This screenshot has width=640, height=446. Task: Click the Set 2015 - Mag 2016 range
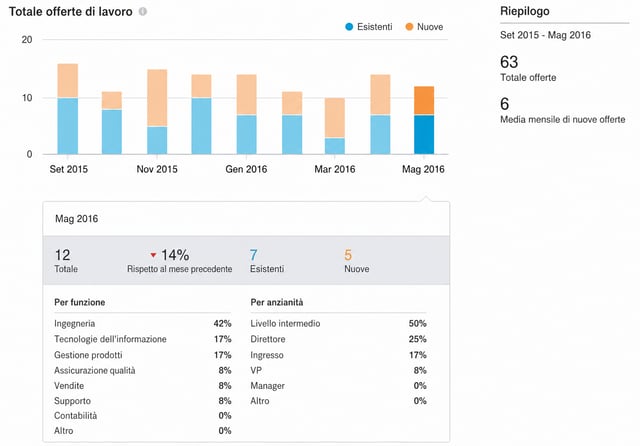tap(545, 35)
